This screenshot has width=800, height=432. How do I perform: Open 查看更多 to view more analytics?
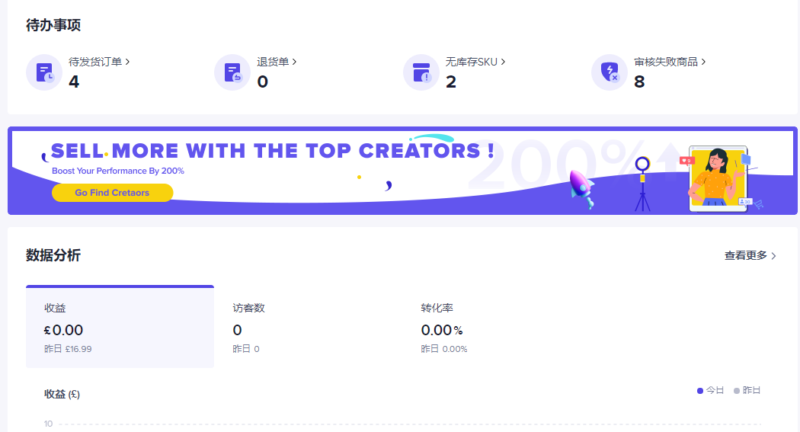(750, 256)
